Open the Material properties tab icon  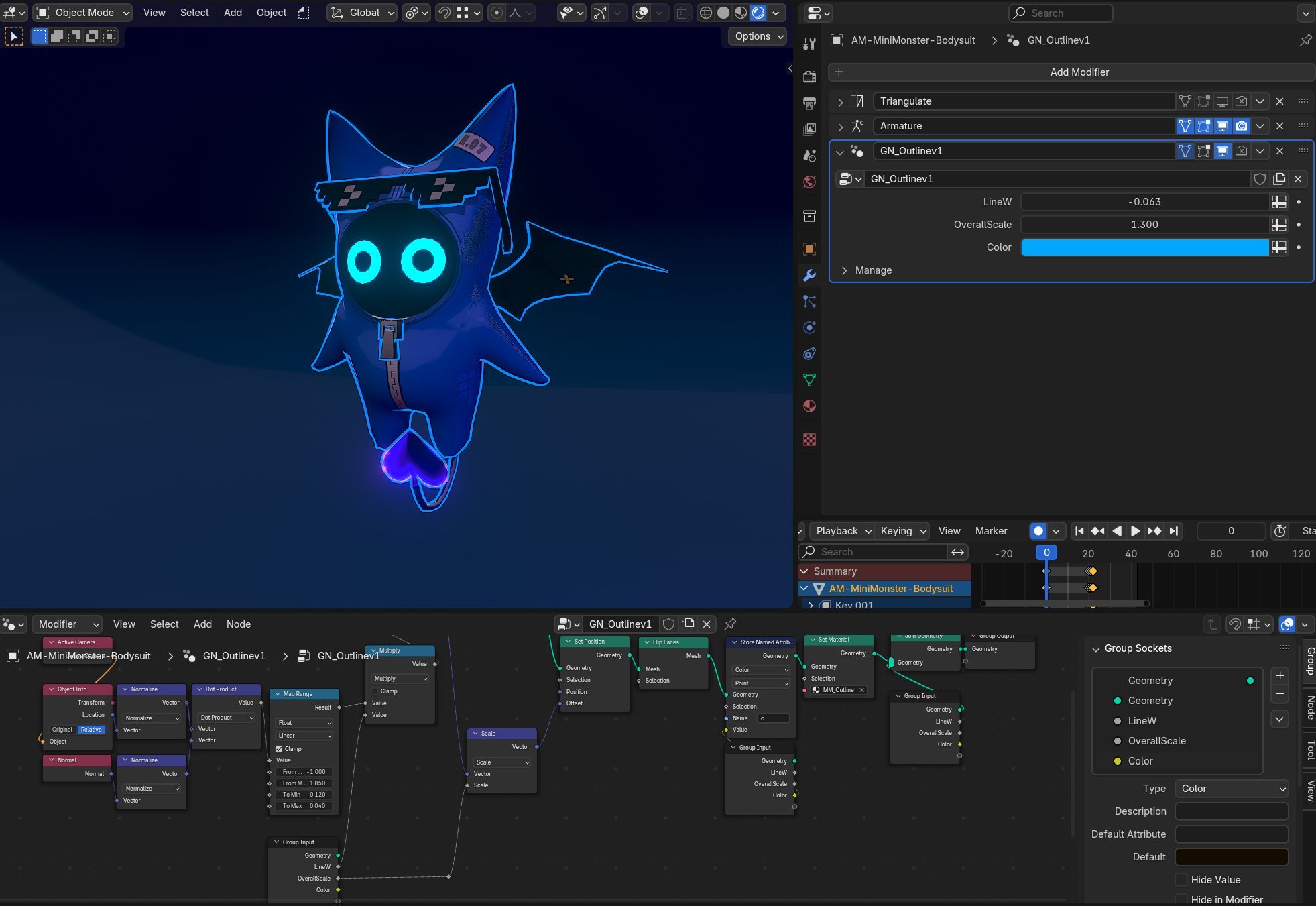click(x=809, y=406)
